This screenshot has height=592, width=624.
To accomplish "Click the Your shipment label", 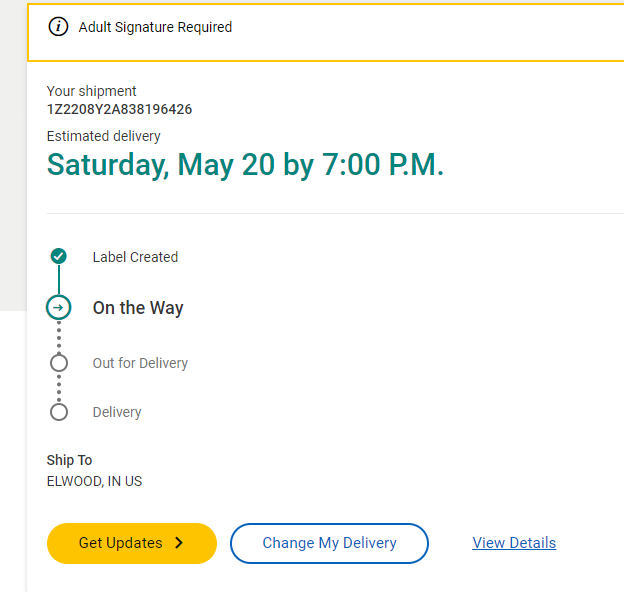I will [x=92, y=91].
